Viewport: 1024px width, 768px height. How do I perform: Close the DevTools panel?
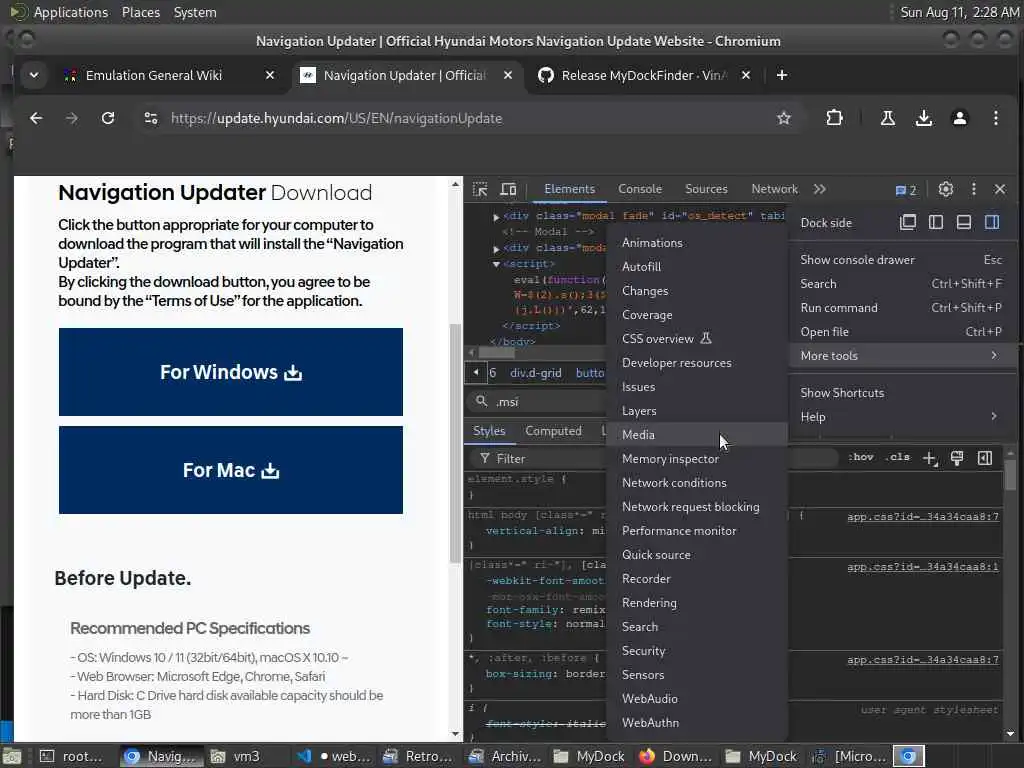click(x=1000, y=189)
